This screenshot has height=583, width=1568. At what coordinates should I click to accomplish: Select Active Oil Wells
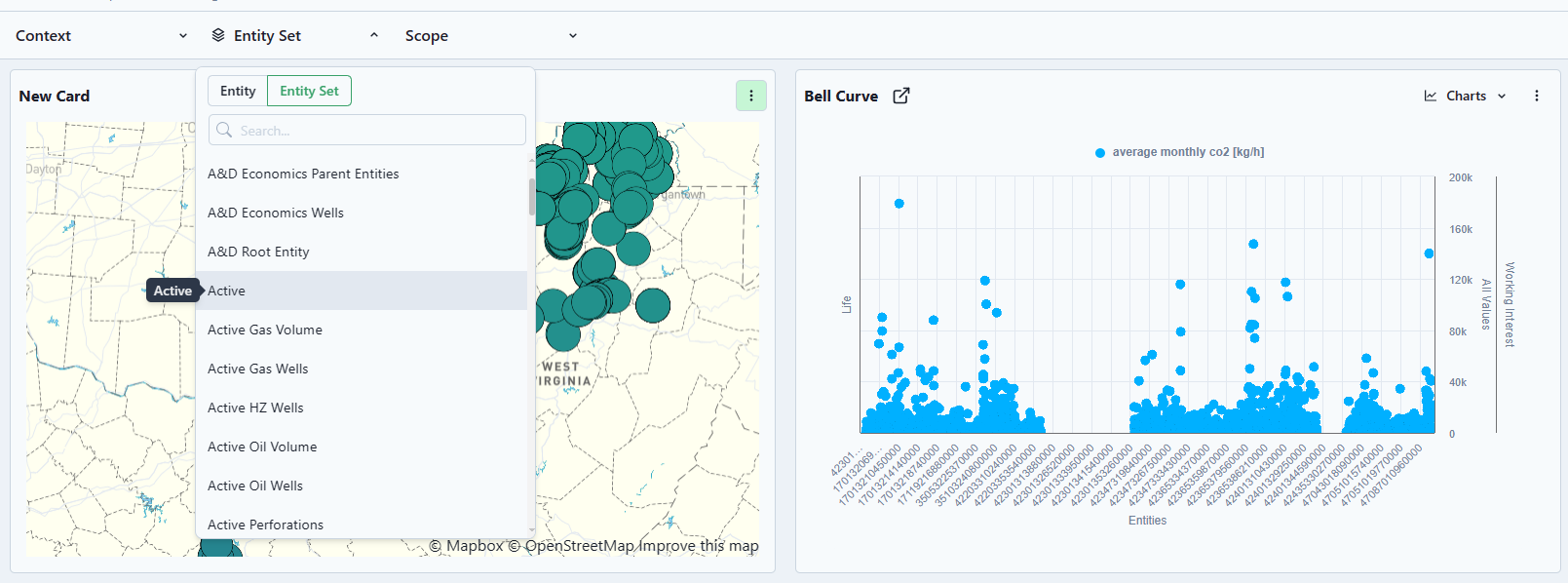click(362, 486)
